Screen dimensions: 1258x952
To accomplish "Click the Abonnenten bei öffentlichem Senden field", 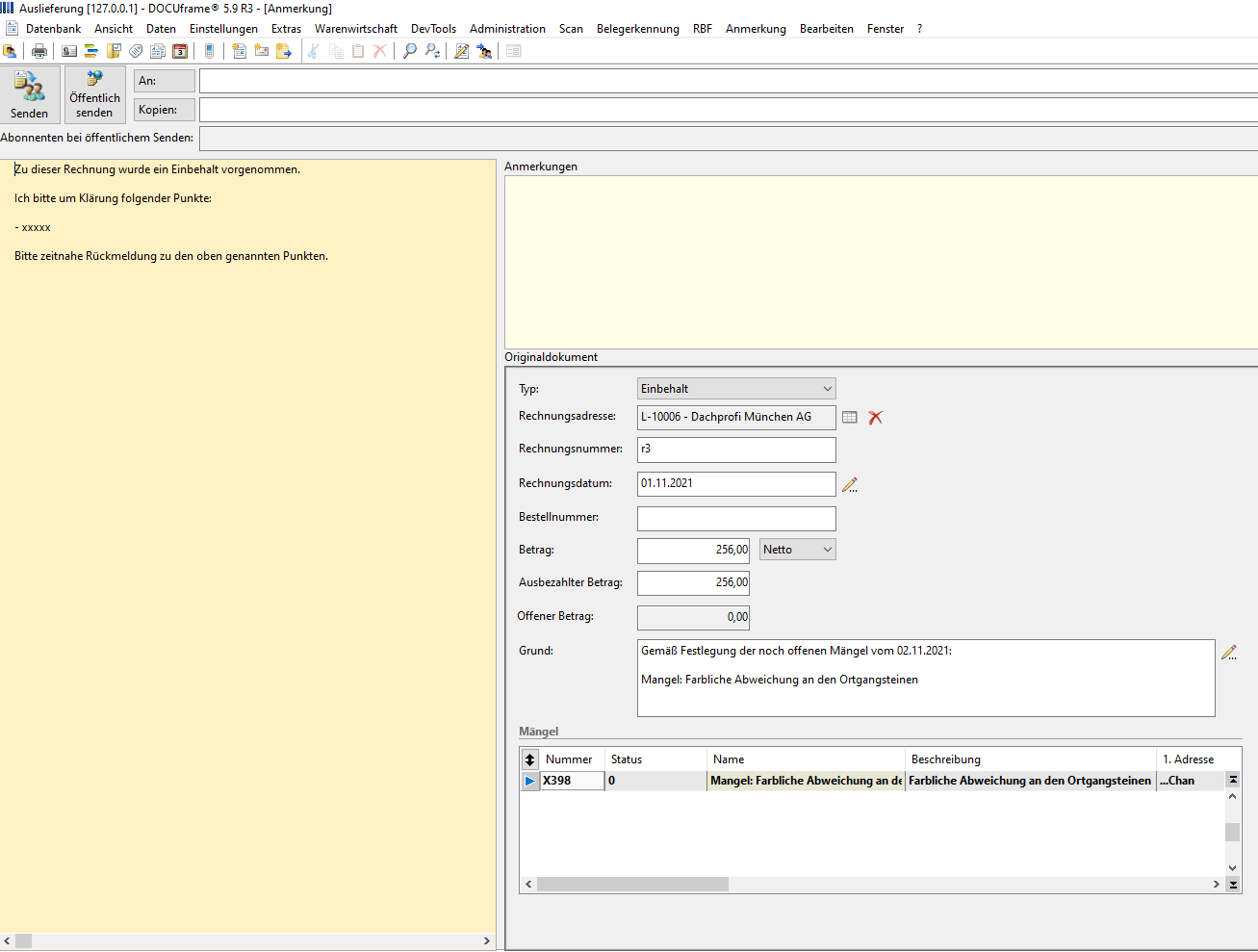I will pos(728,139).
